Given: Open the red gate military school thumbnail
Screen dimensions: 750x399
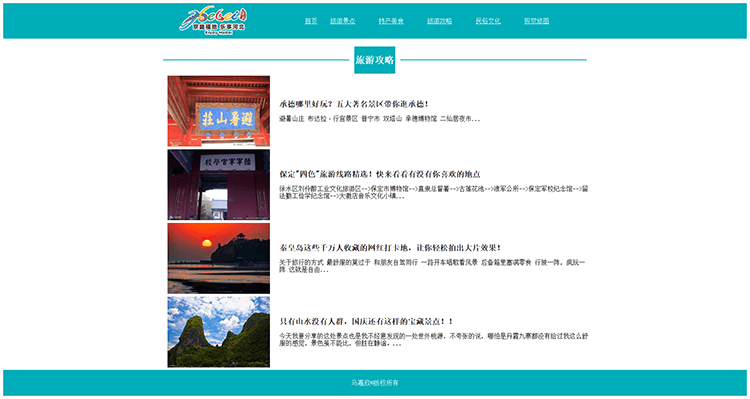Looking at the screenshot, I should coord(219,185).
